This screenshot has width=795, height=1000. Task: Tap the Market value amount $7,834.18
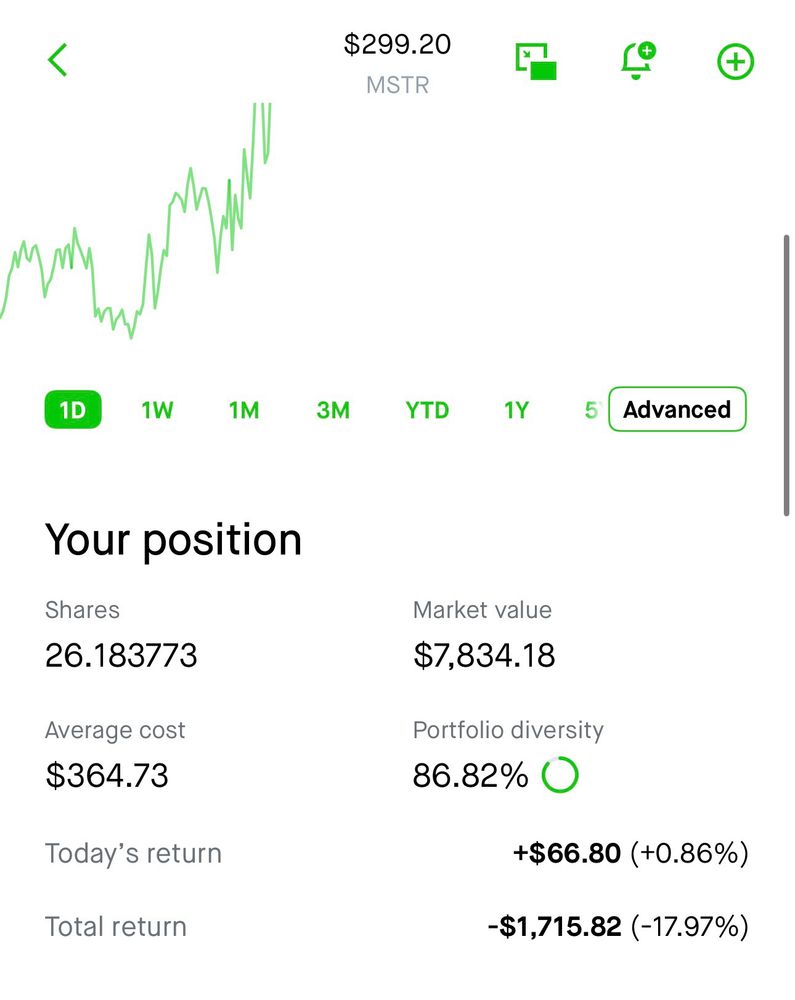point(484,656)
